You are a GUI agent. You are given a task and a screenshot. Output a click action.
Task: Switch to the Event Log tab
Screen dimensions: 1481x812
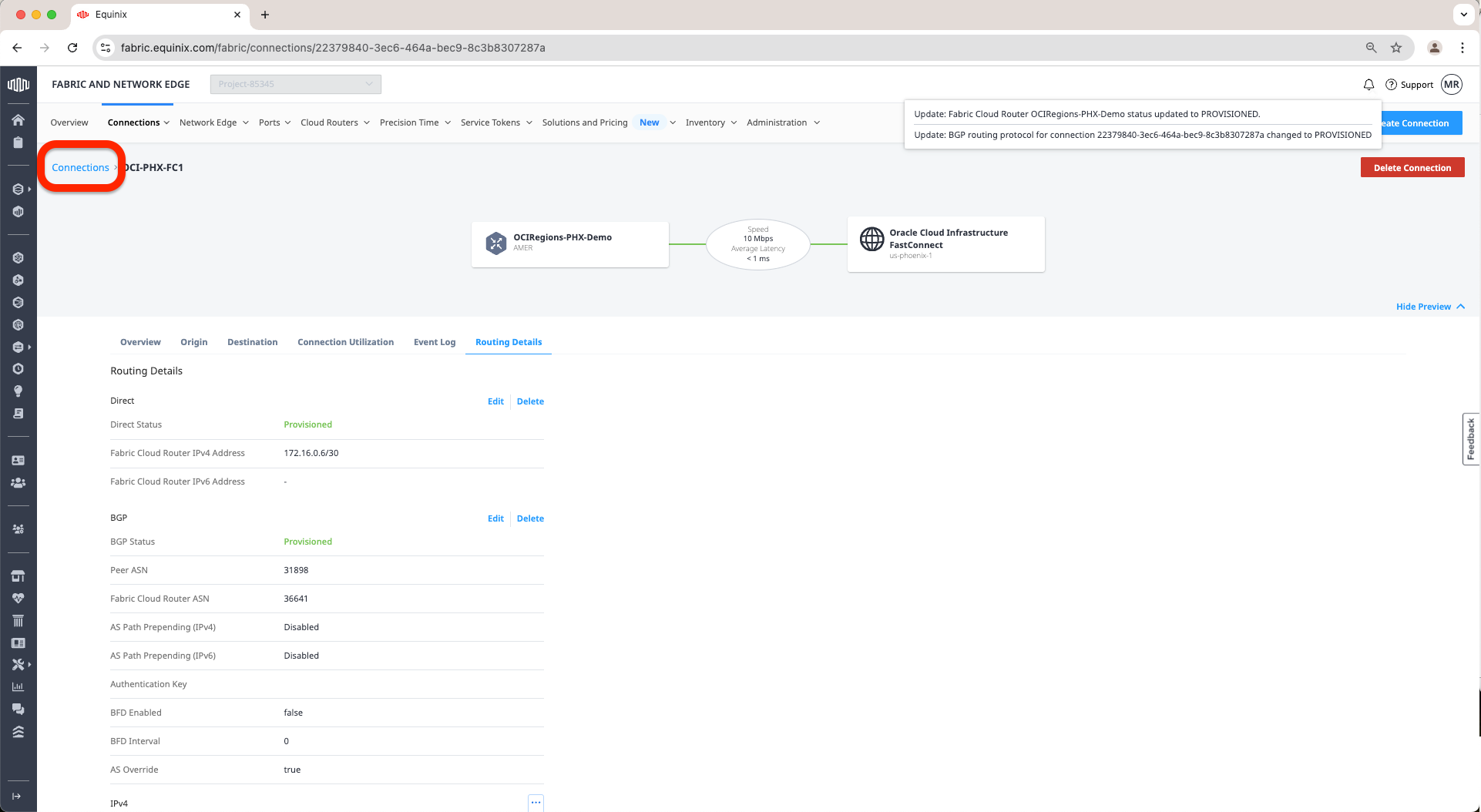click(435, 342)
